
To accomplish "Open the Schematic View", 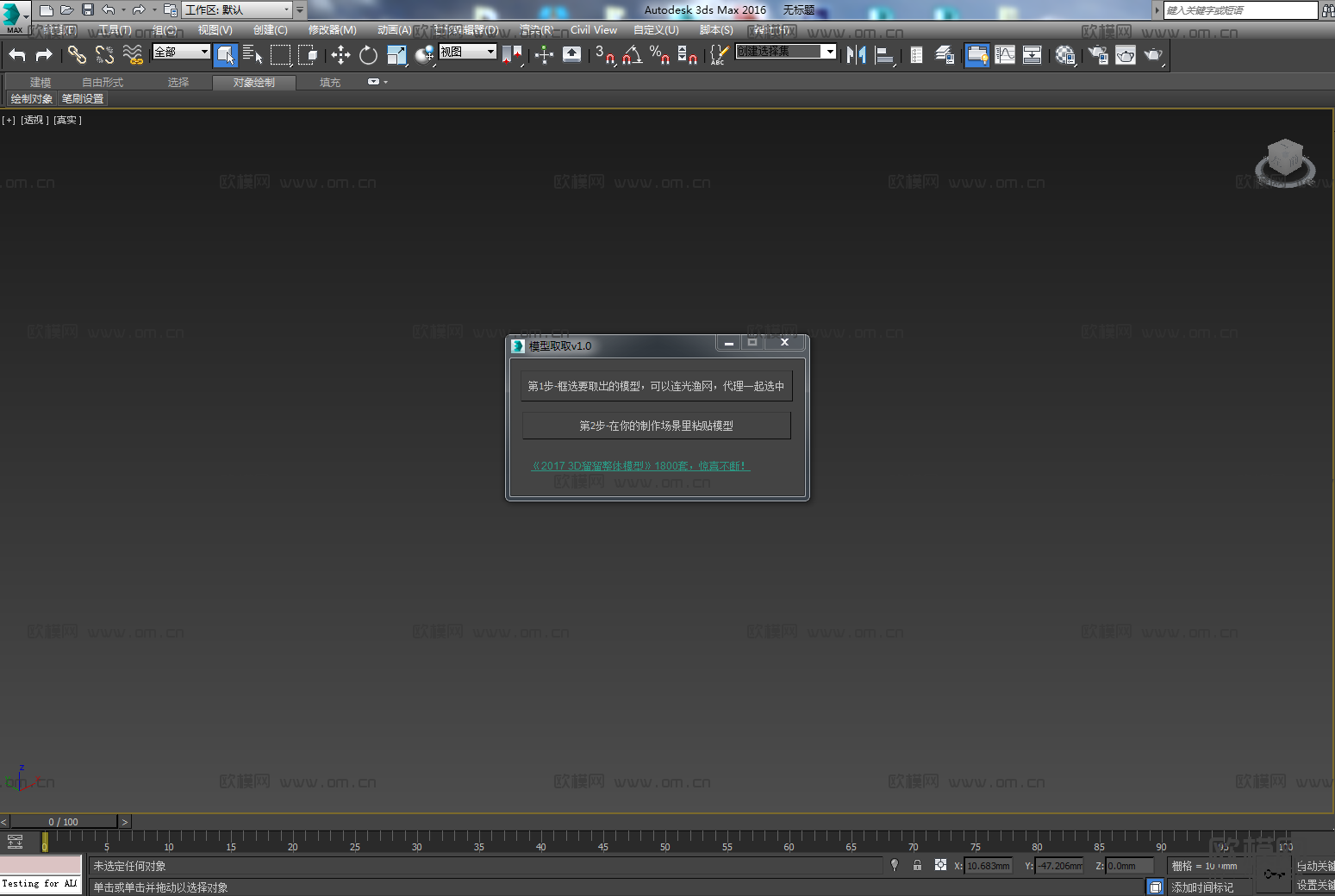I will [x=1032, y=55].
